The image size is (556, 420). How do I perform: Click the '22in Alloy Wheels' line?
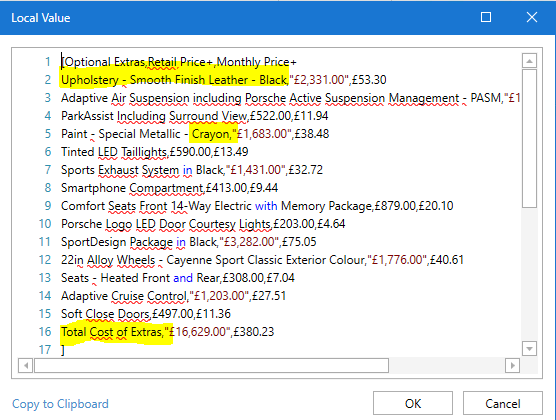click(x=262, y=260)
